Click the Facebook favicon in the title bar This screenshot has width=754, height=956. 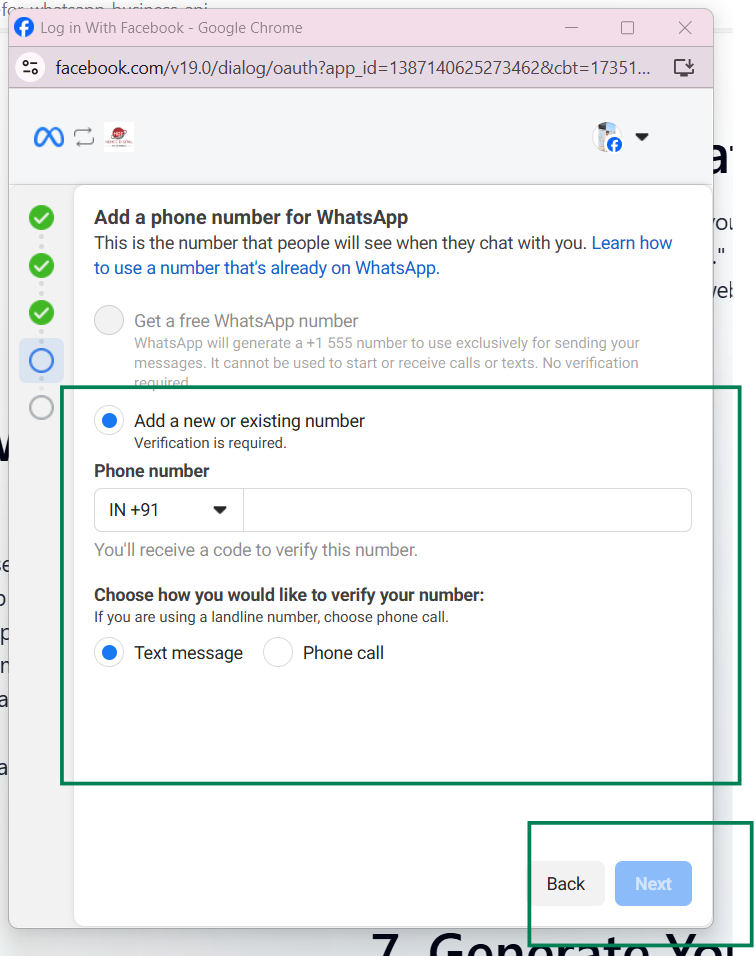[24, 27]
